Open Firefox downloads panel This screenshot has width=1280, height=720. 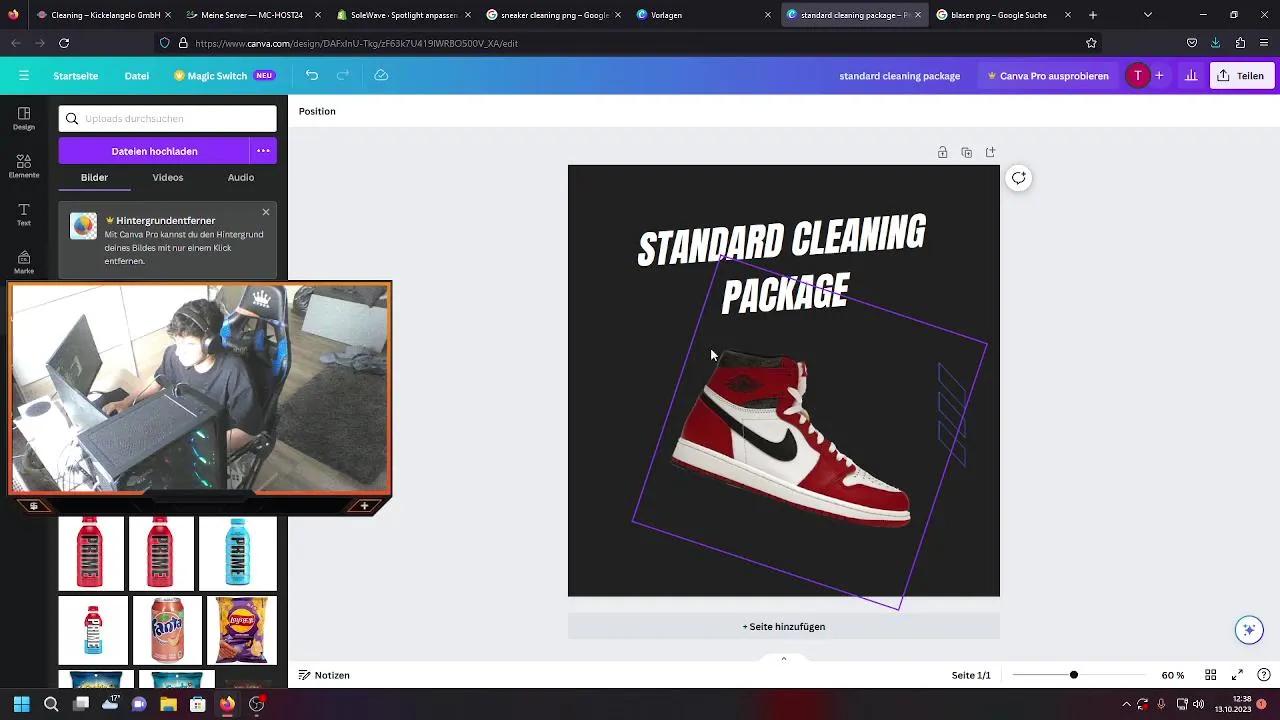1215,43
